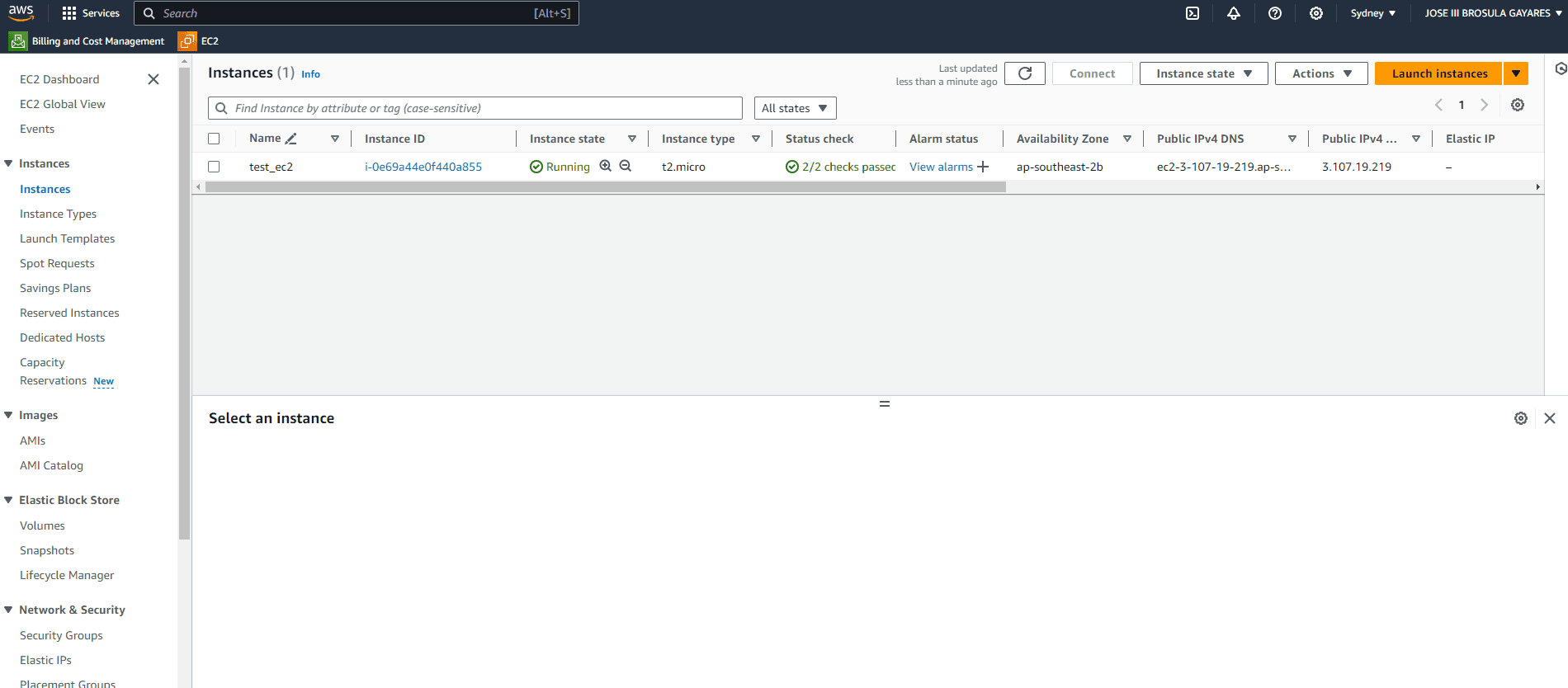This screenshot has height=688, width=1568.
Task: Close the EC2 sidebar navigation
Action: [x=153, y=79]
